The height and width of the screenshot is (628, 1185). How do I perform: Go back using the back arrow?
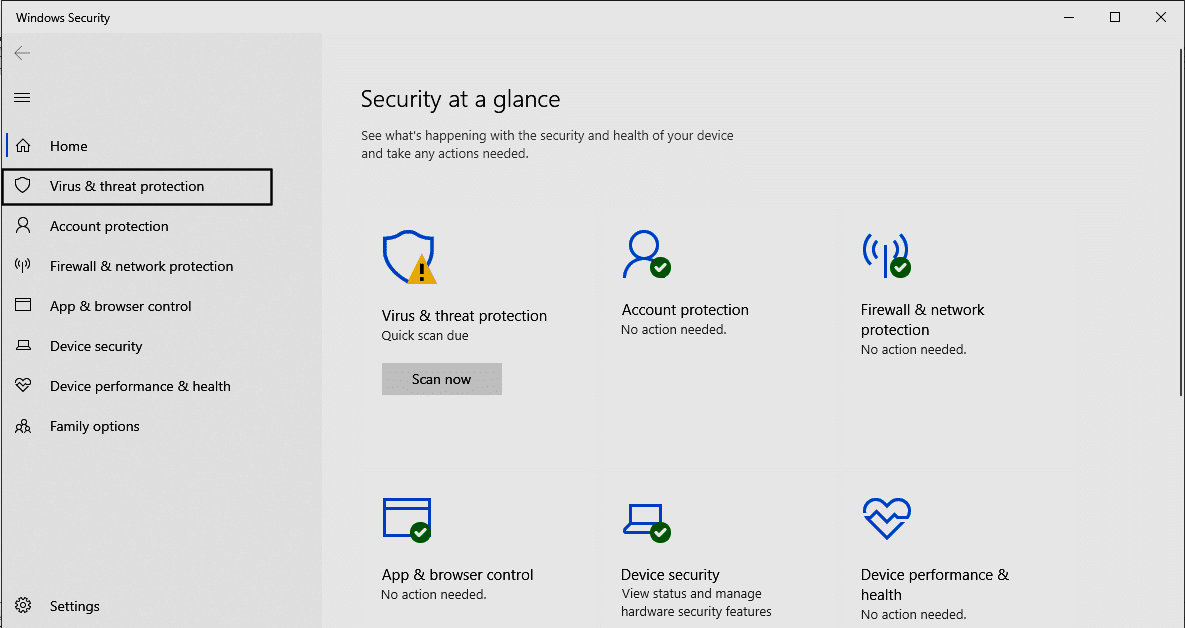pyautogui.click(x=22, y=53)
